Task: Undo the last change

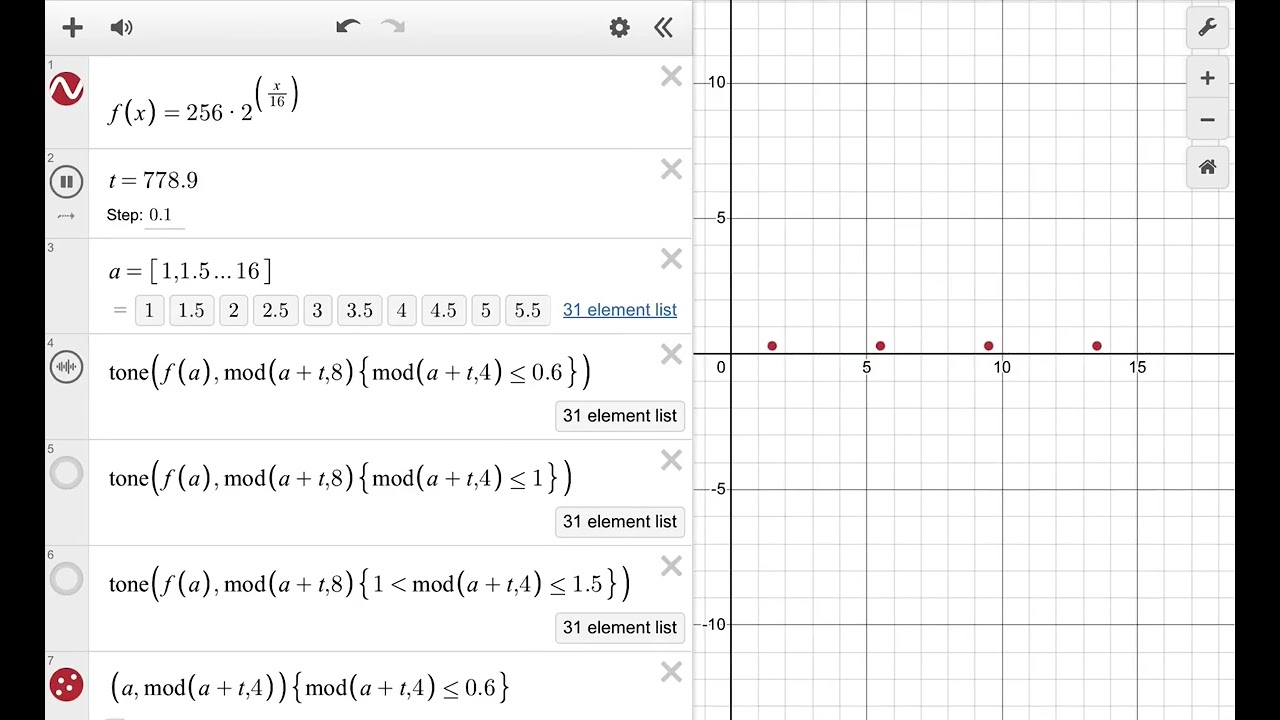Action: tap(348, 27)
